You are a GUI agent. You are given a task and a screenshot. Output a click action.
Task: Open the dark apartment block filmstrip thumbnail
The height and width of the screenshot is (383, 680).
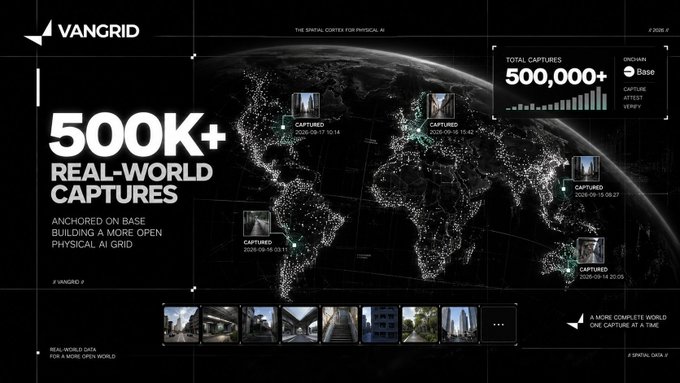pyautogui.click(x=380, y=324)
